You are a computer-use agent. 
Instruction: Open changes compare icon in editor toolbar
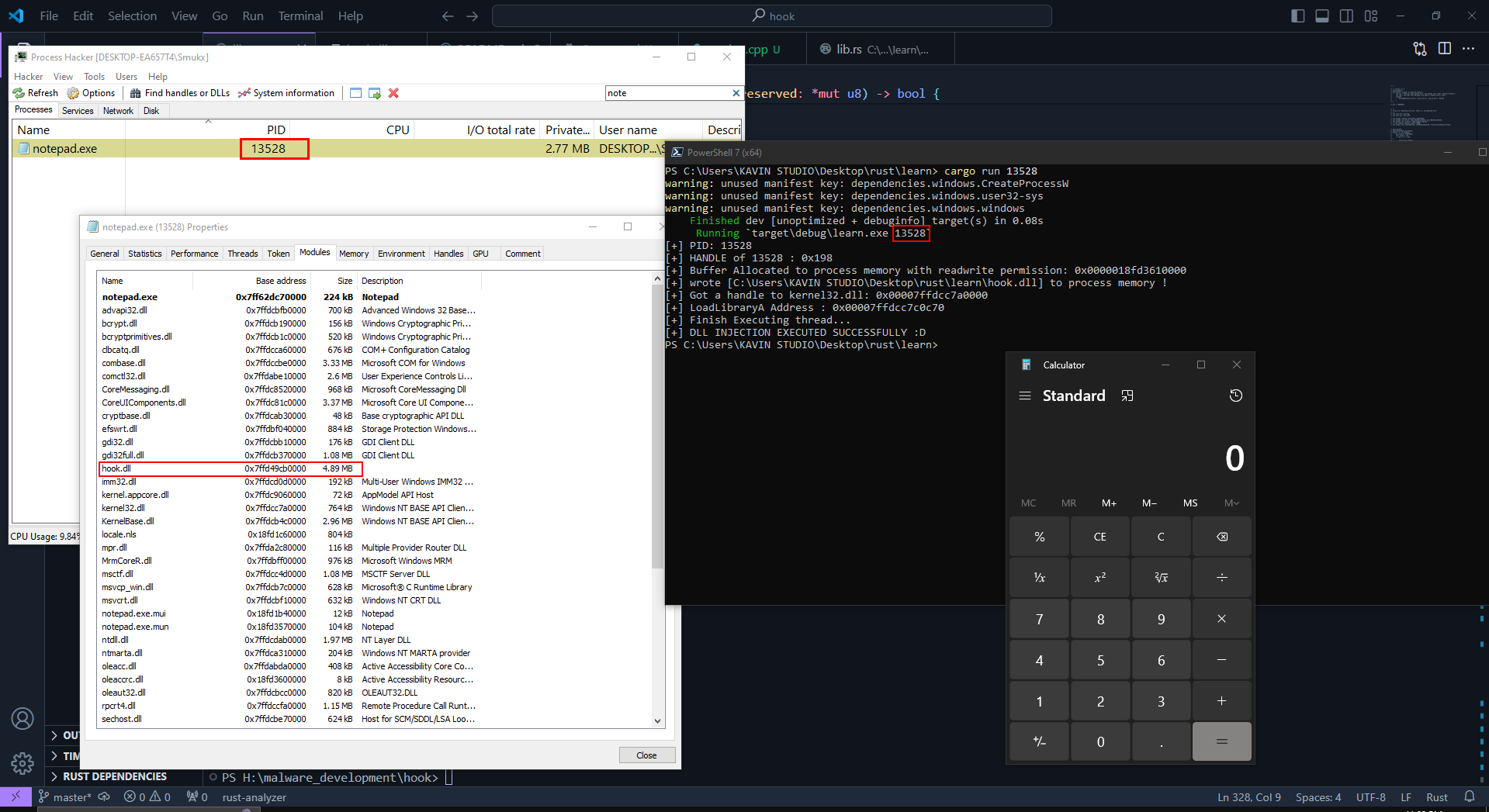click(x=1420, y=49)
